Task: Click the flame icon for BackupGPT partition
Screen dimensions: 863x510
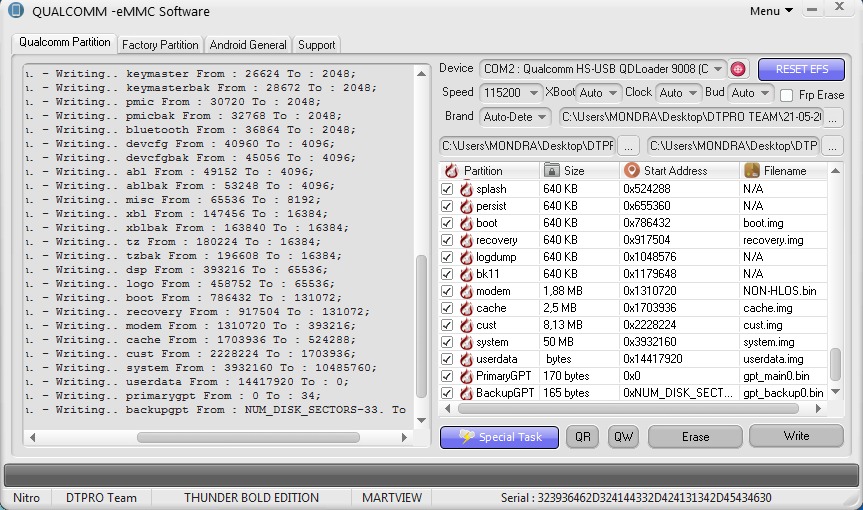Action: click(466, 393)
